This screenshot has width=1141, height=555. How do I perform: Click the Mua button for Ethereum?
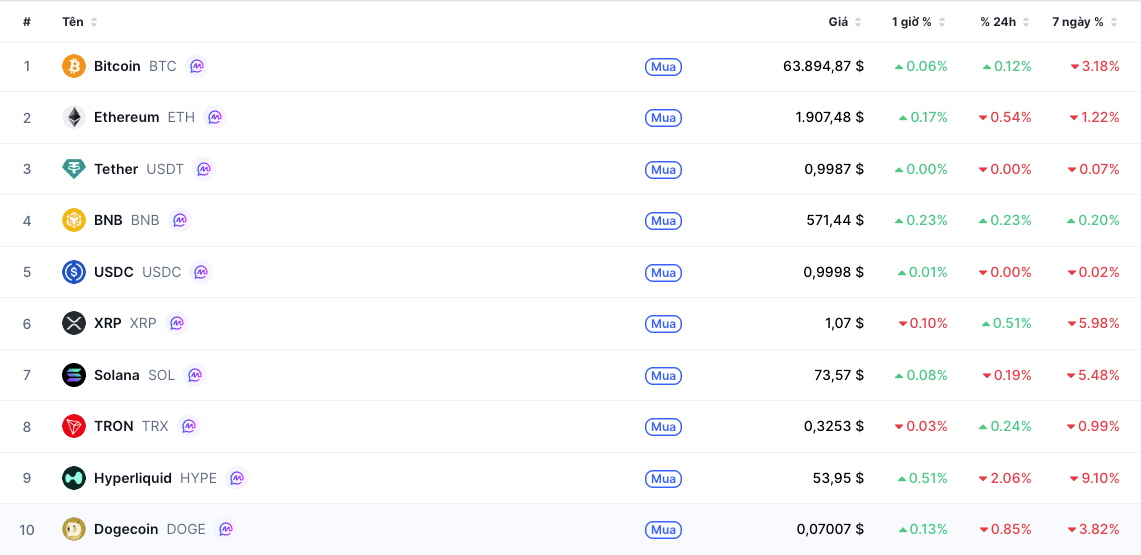663,118
